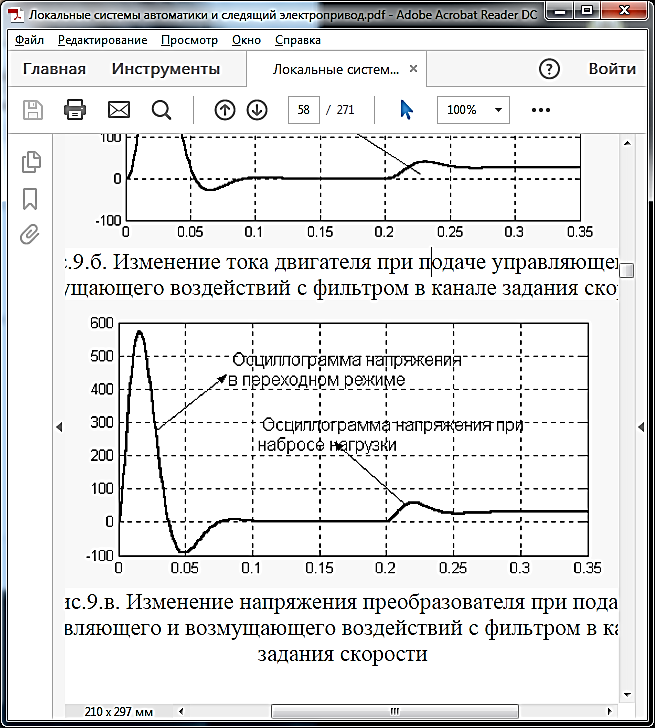Minimize the Acrobat Reader window

(561, 11)
